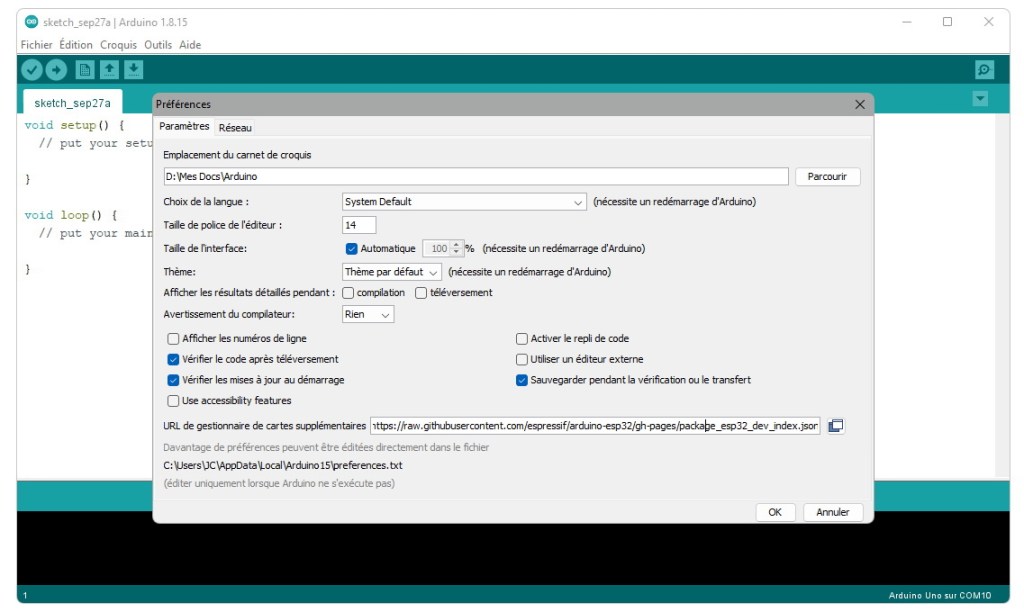This screenshot has width=1024, height=612.
Task: Open the Thème par défaut dropdown
Action: [392, 272]
